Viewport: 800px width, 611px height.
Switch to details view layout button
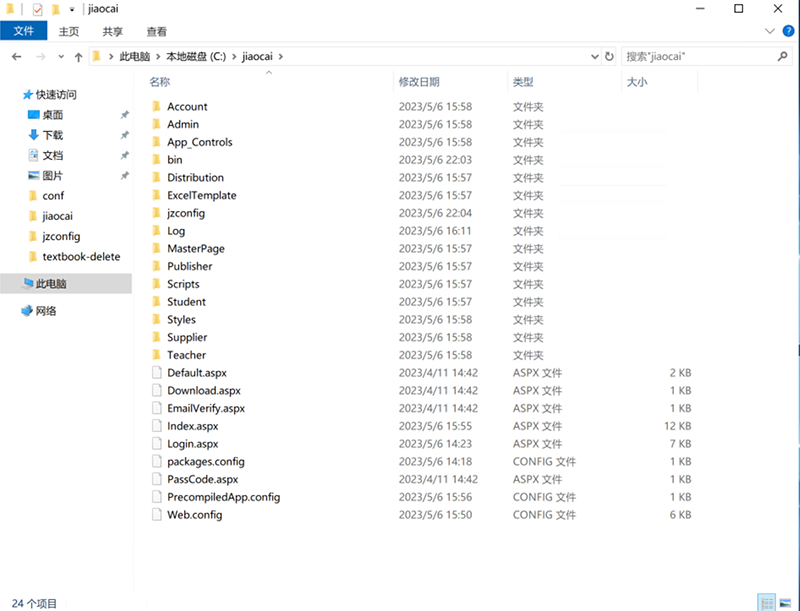click(x=766, y=603)
